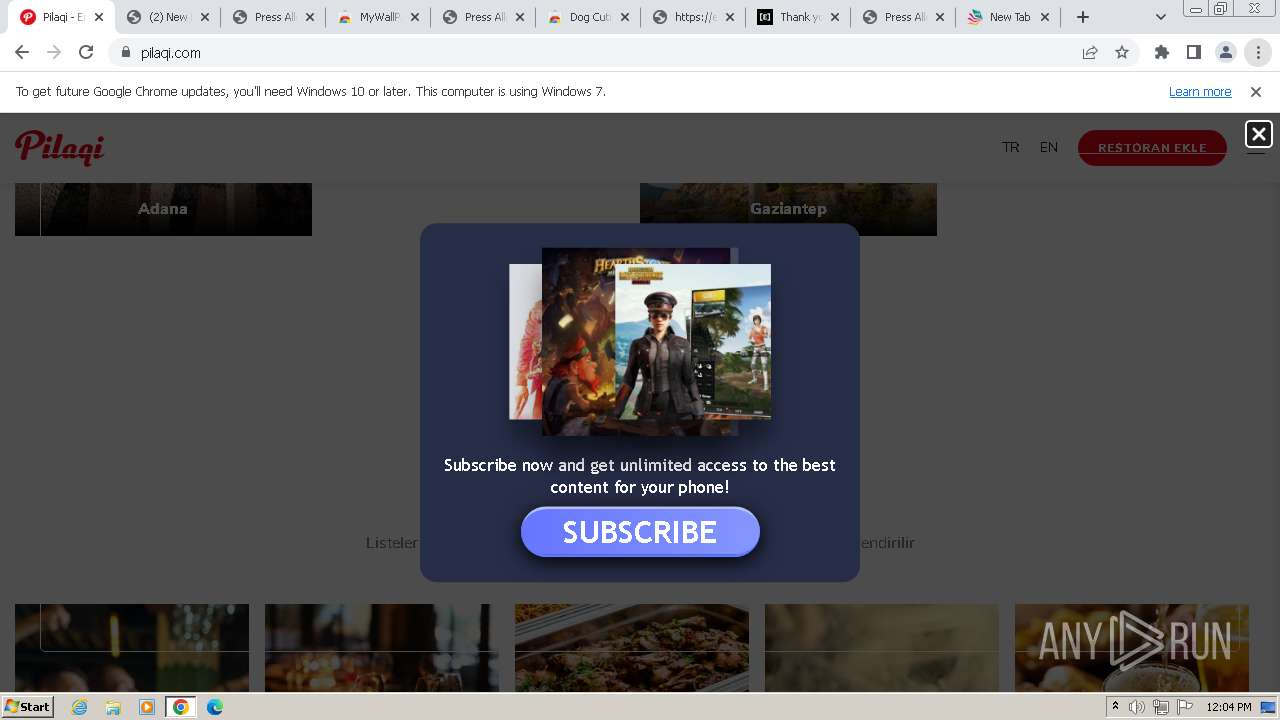Switch to the Thank you tab
Screen dimensions: 1280x720
tap(798, 17)
